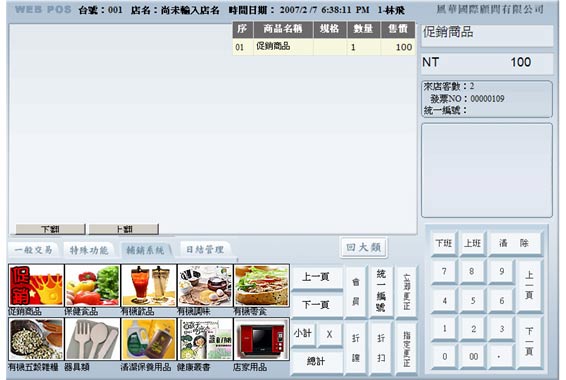Screen dimensions: 566x380
Task: Select the 促銷商品 row in the order list
Action: coord(324,47)
